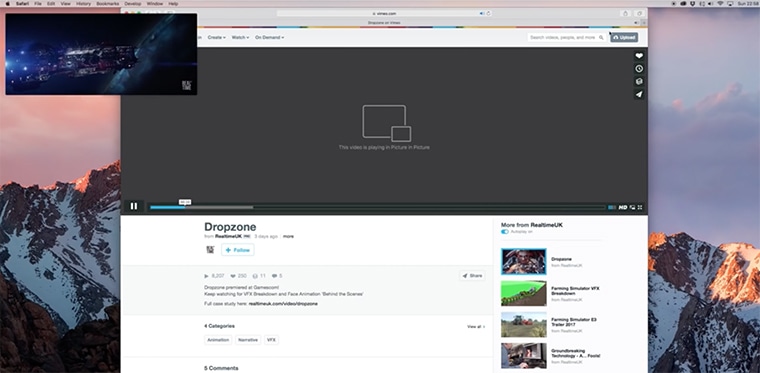Open the AirPlay display menu bar icon
Screen dimensions: 760x373
(x=729, y=3)
